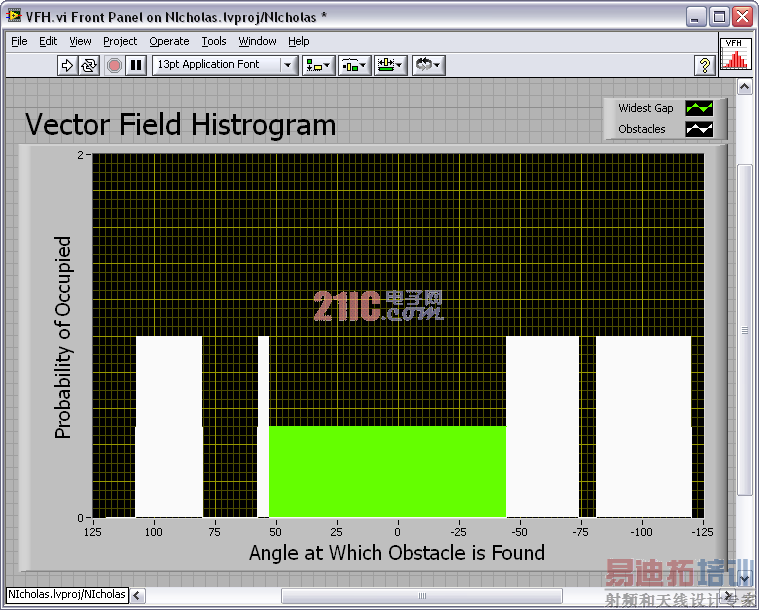This screenshot has height=610, width=759.
Task: Click the Obstacles white plot swatch
Action: coord(699,129)
